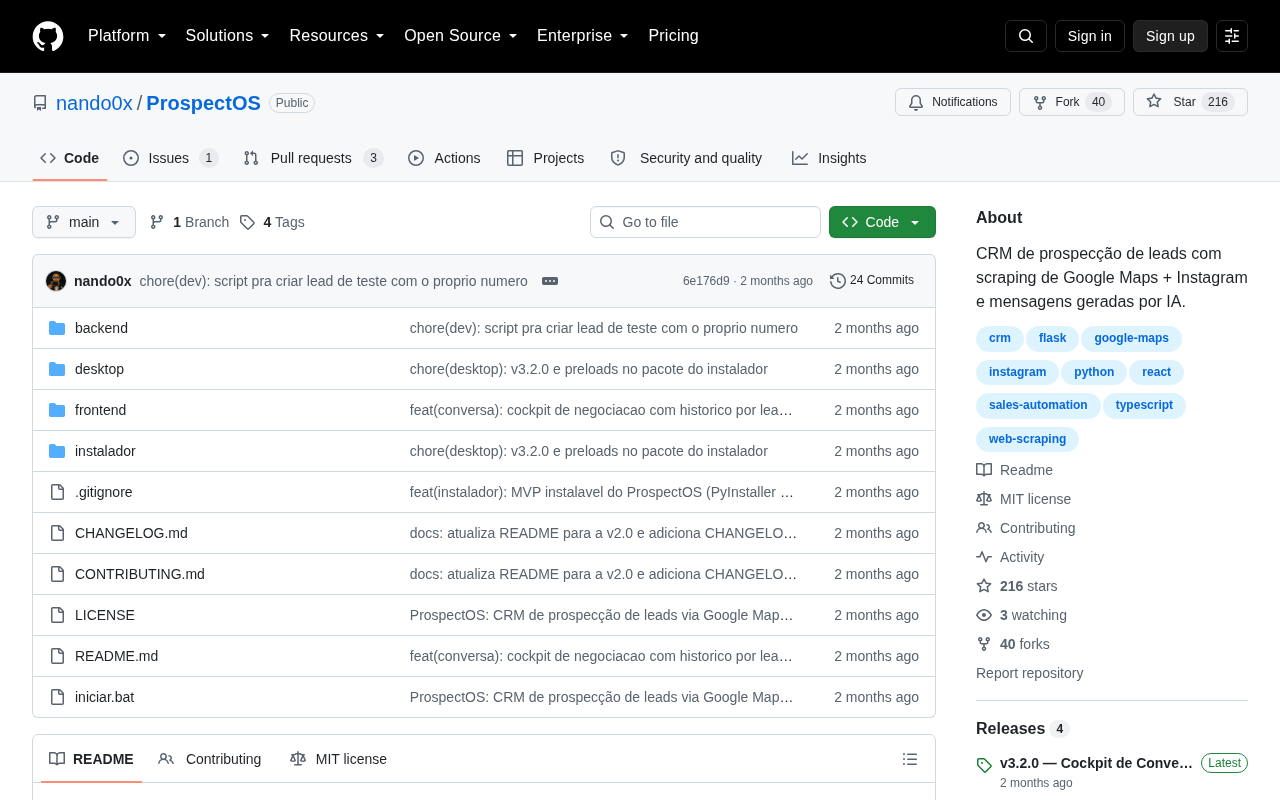This screenshot has height=800, width=1280.
Task: Click nando0x avatar in commit row
Action: (56, 281)
